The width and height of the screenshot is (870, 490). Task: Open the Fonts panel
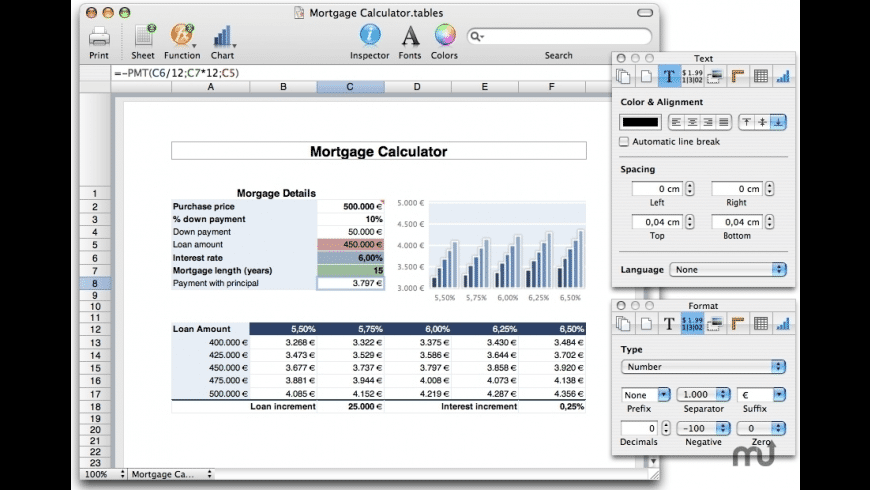tap(410, 36)
